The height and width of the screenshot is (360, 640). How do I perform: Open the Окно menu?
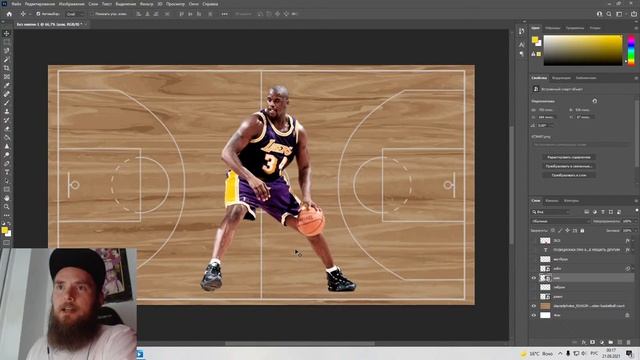(x=193, y=4)
